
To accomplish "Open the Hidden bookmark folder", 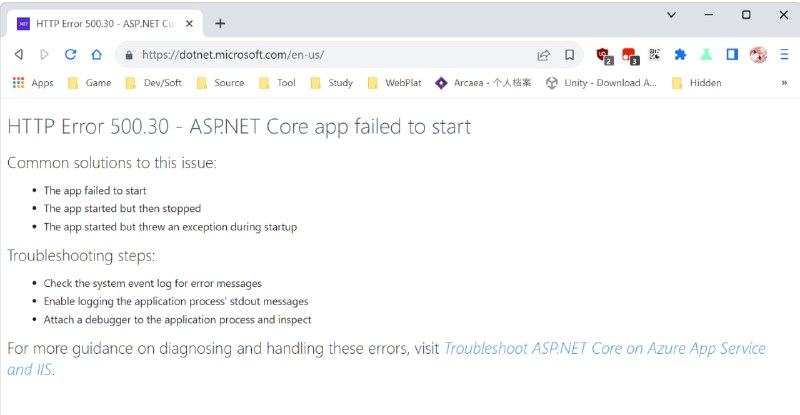I will [697, 83].
